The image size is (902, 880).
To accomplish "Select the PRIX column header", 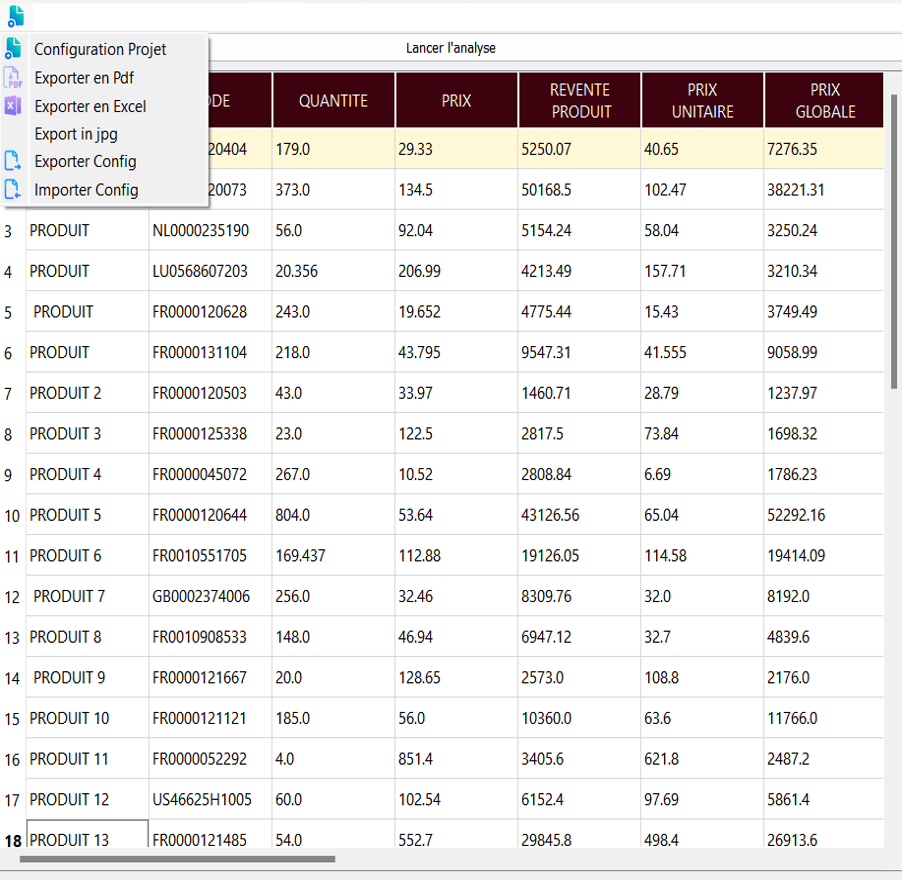I will pyautogui.click(x=456, y=100).
